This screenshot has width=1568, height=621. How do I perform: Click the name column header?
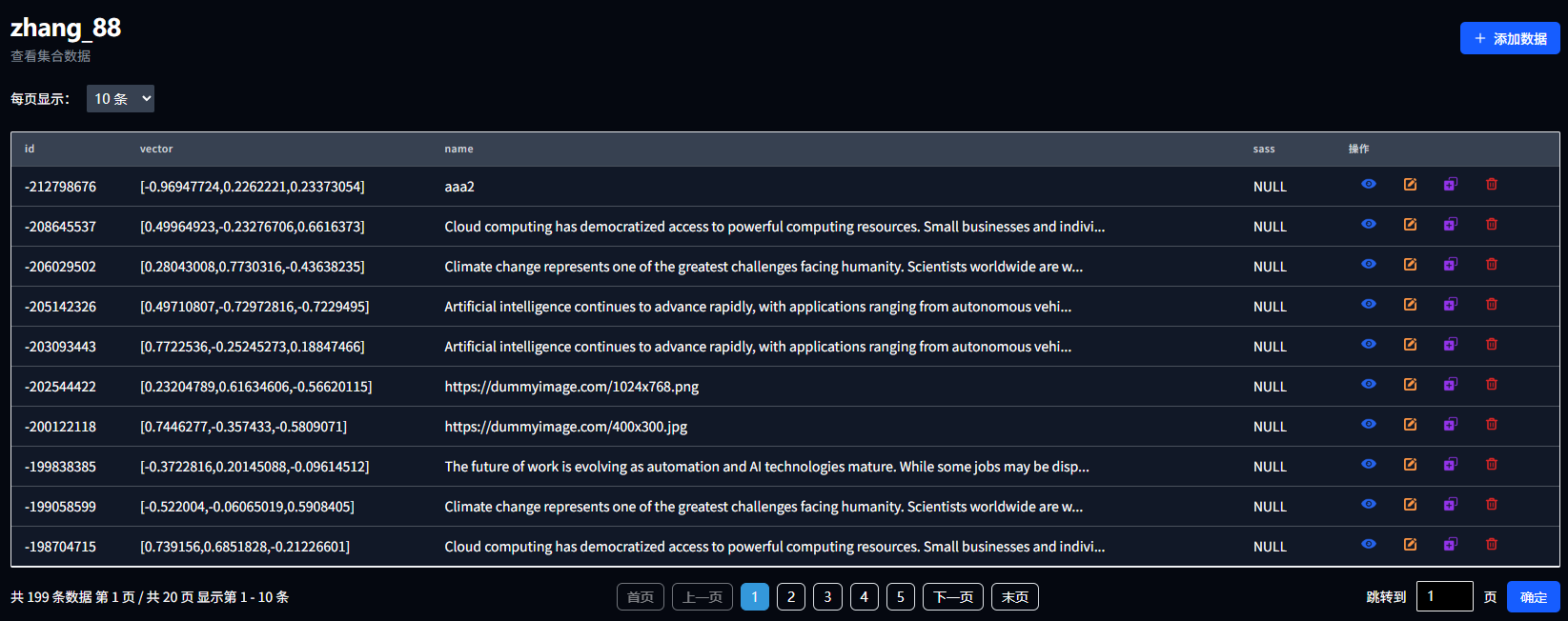coord(458,150)
